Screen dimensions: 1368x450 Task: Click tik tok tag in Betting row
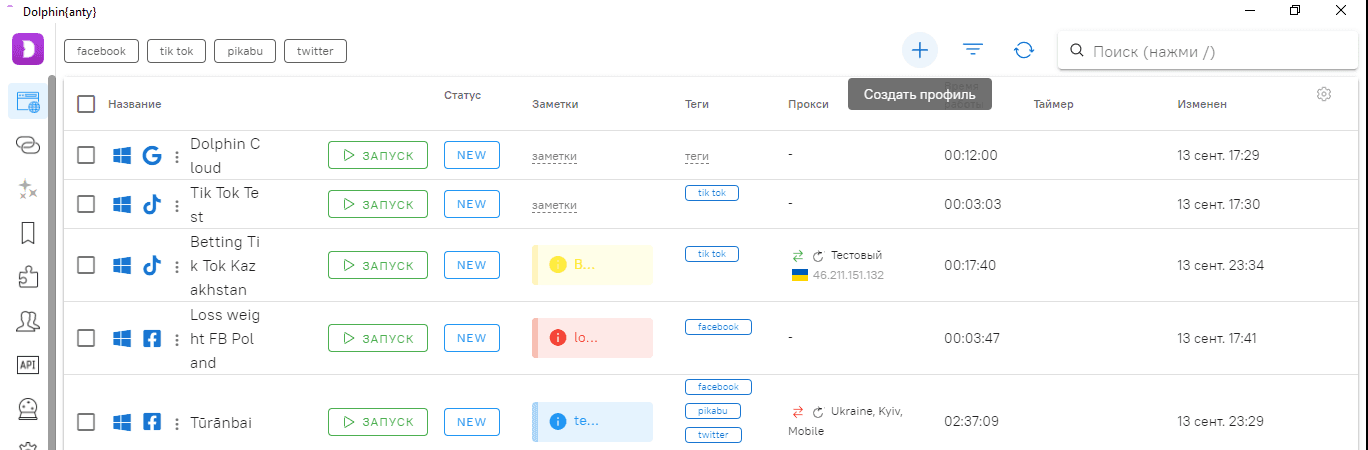pyautogui.click(x=712, y=254)
